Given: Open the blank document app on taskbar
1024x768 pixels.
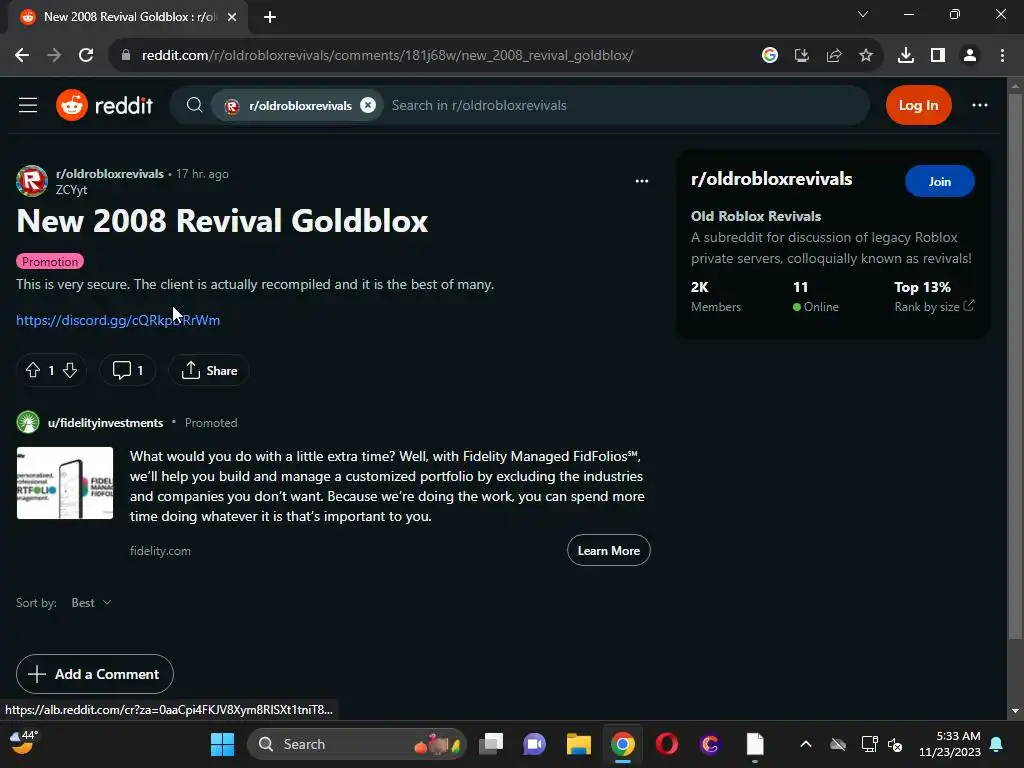Looking at the screenshot, I should click(x=755, y=744).
